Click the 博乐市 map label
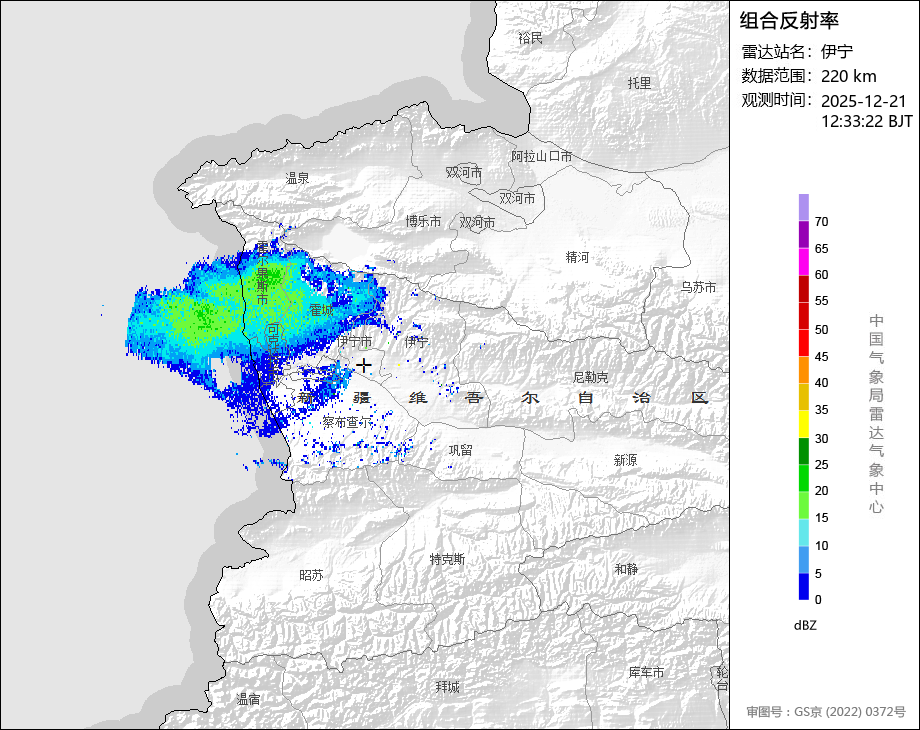This screenshot has height=730, width=920. (423, 221)
